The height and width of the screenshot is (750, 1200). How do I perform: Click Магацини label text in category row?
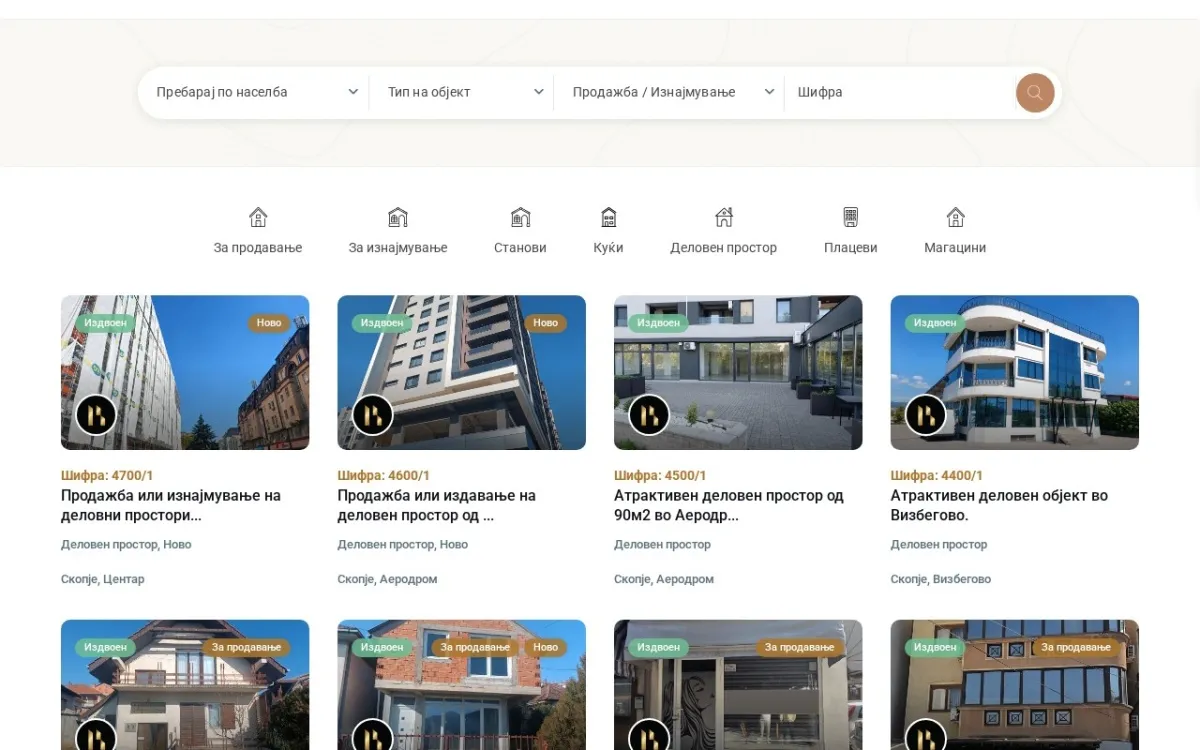(x=955, y=248)
